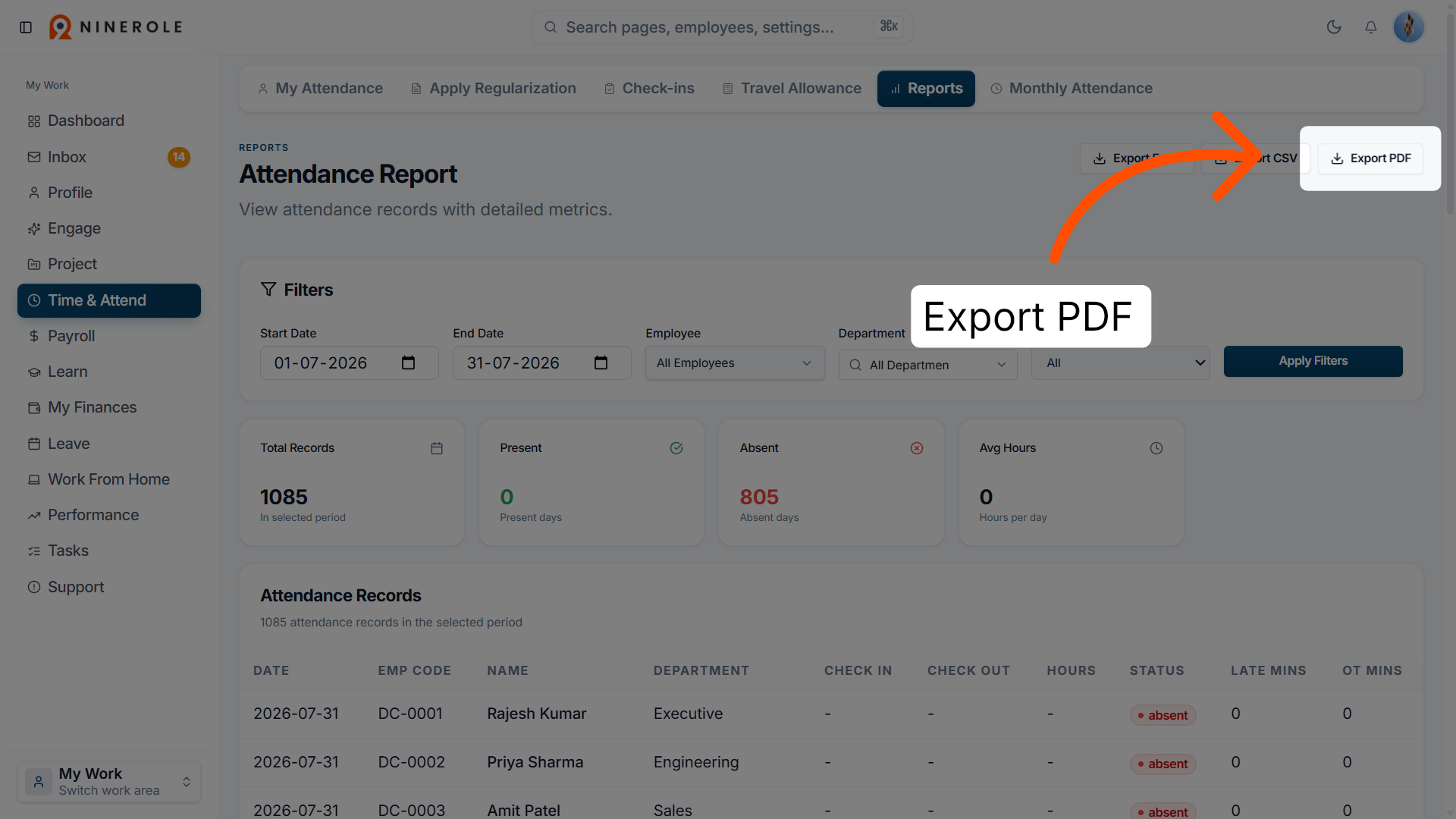Open Payroll section

point(108,336)
